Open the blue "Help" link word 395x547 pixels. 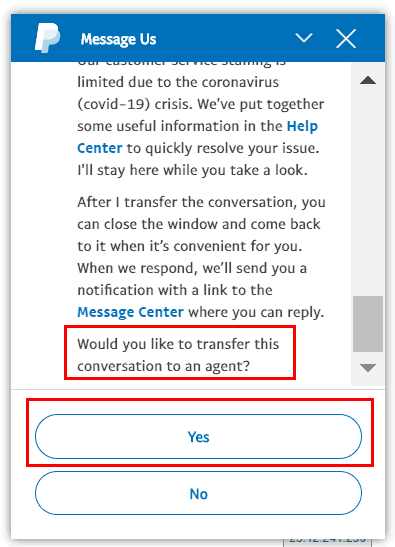coord(302,126)
